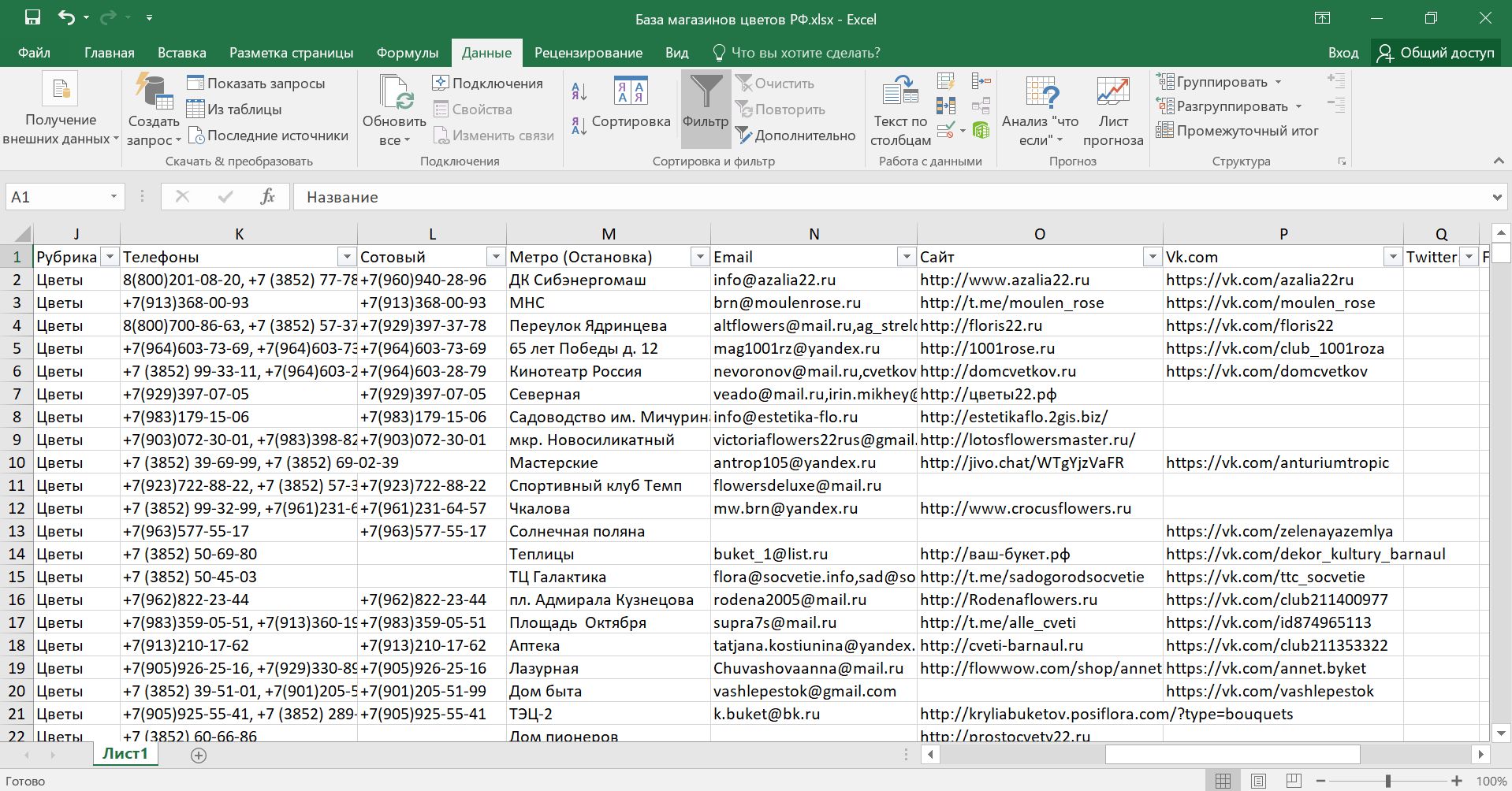Switch to Page Break Preview view
Viewport: 1512px width, 791px height.
(x=1294, y=781)
